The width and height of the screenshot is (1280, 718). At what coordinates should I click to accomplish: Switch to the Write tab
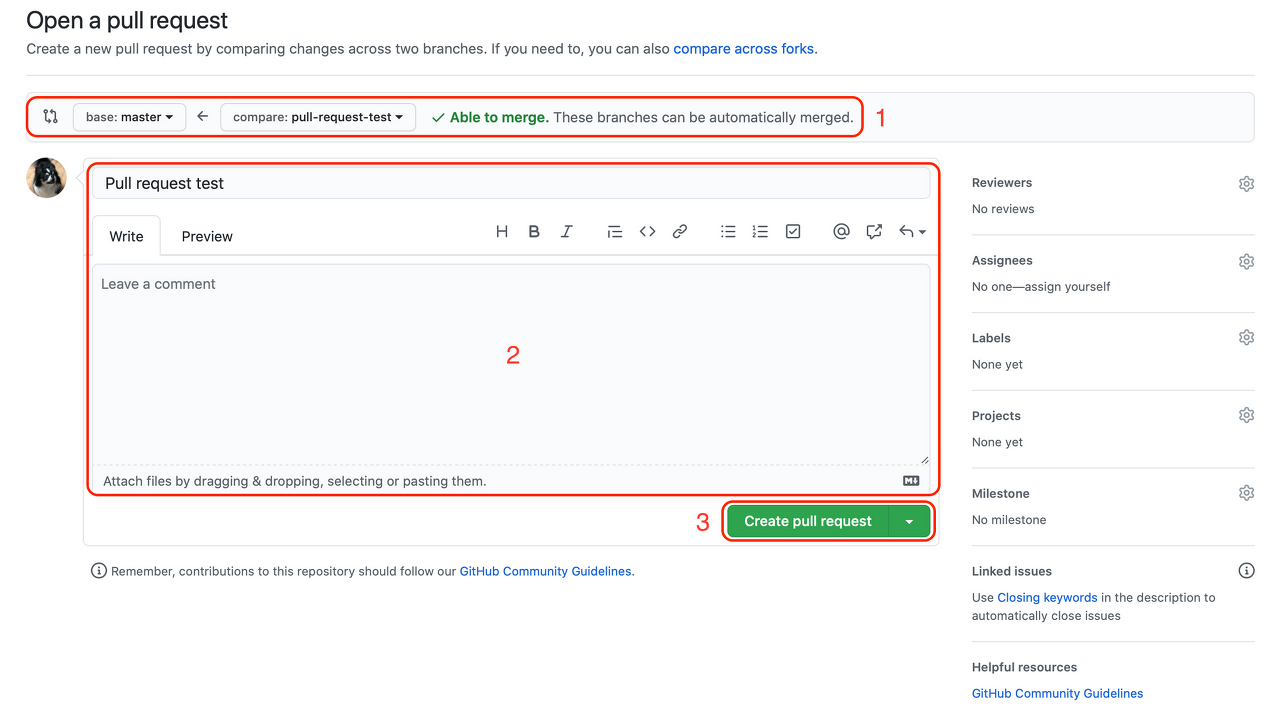click(126, 236)
